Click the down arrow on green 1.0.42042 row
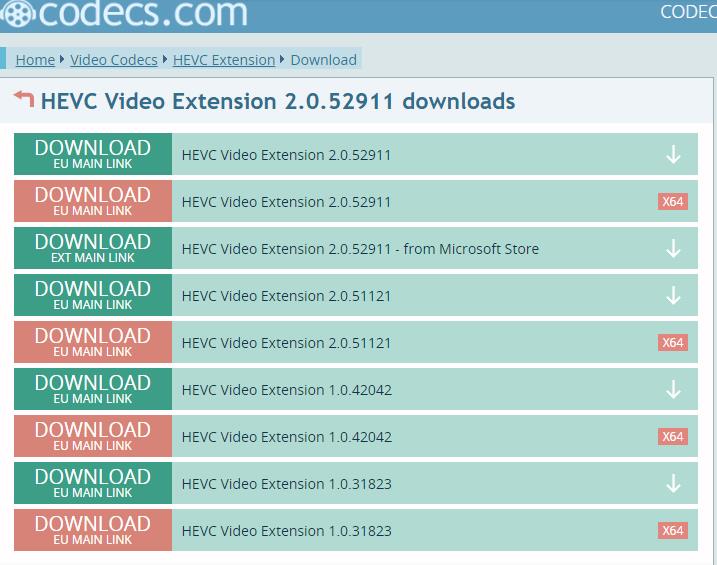Viewport: 717px width, 565px height. point(673,389)
